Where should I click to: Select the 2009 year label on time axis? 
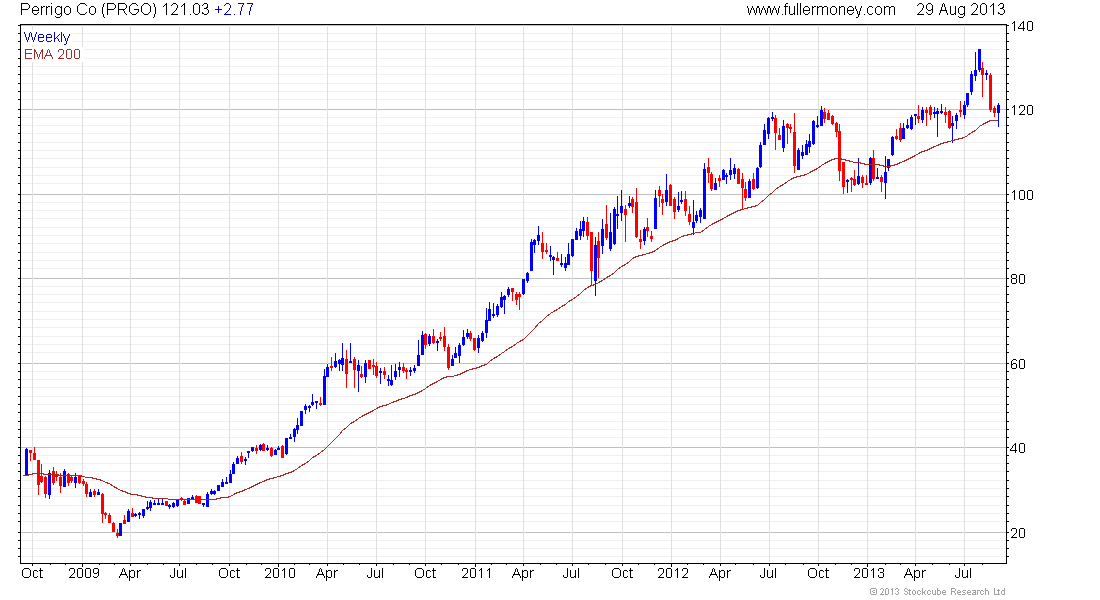pos(83,573)
